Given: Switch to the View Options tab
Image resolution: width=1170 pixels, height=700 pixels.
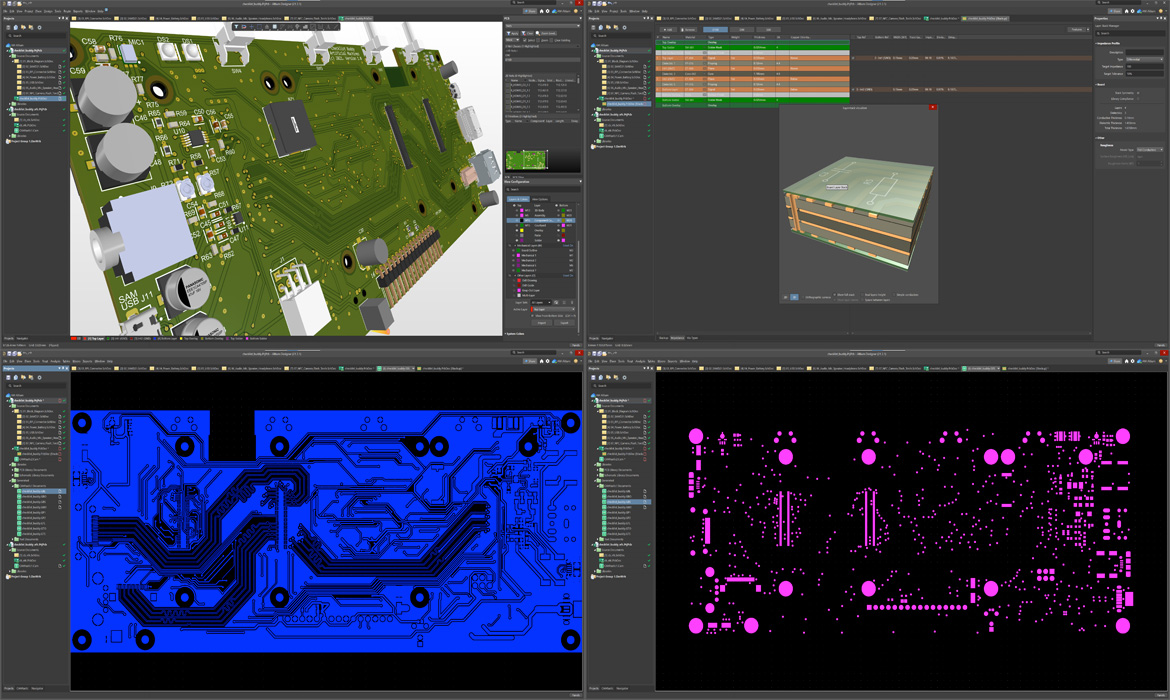Looking at the screenshot, I should [x=539, y=199].
